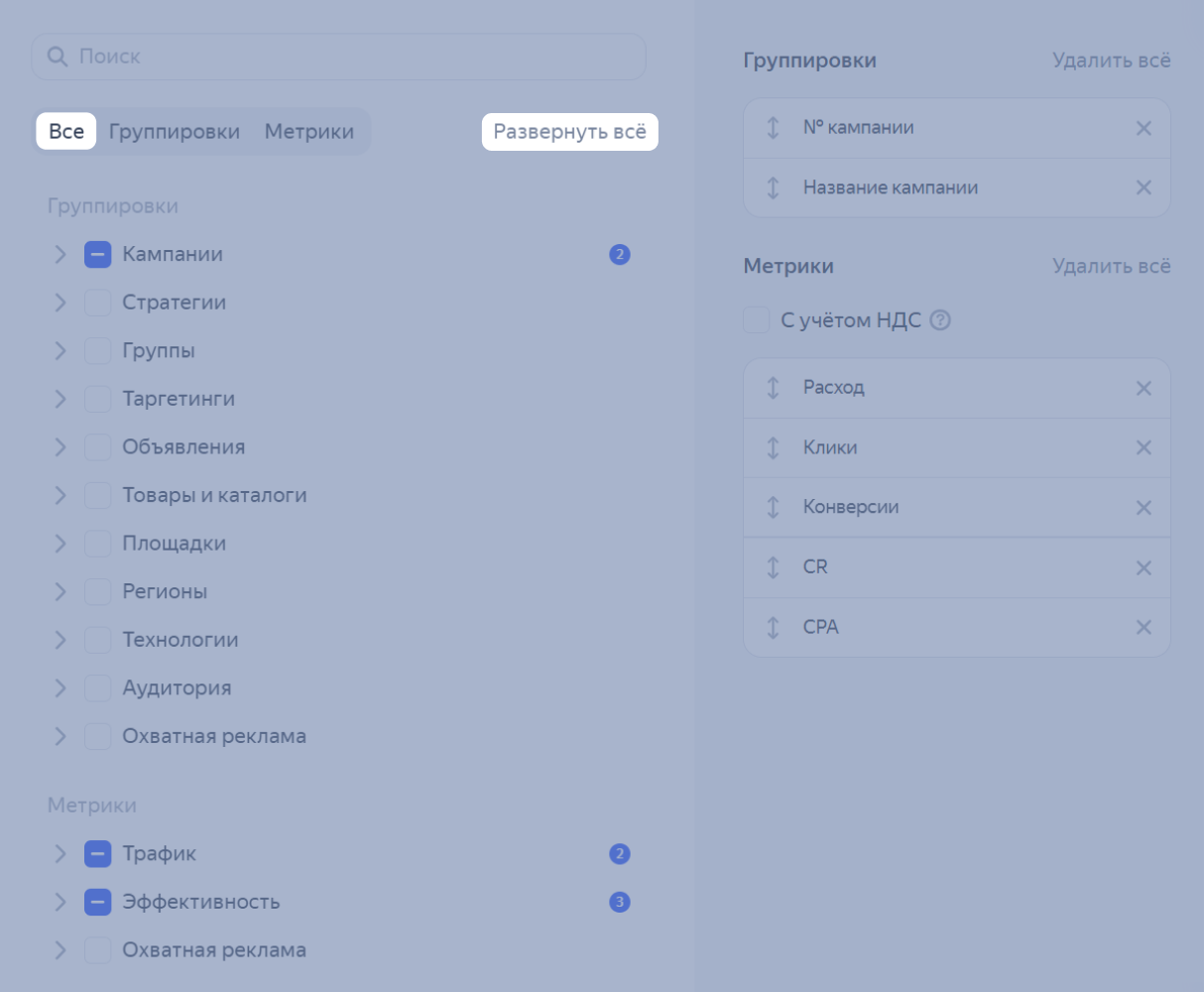The height and width of the screenshot is (992, 1204).
Task: Toggle the Эффективность metrics checkbox
Action: 97,902
